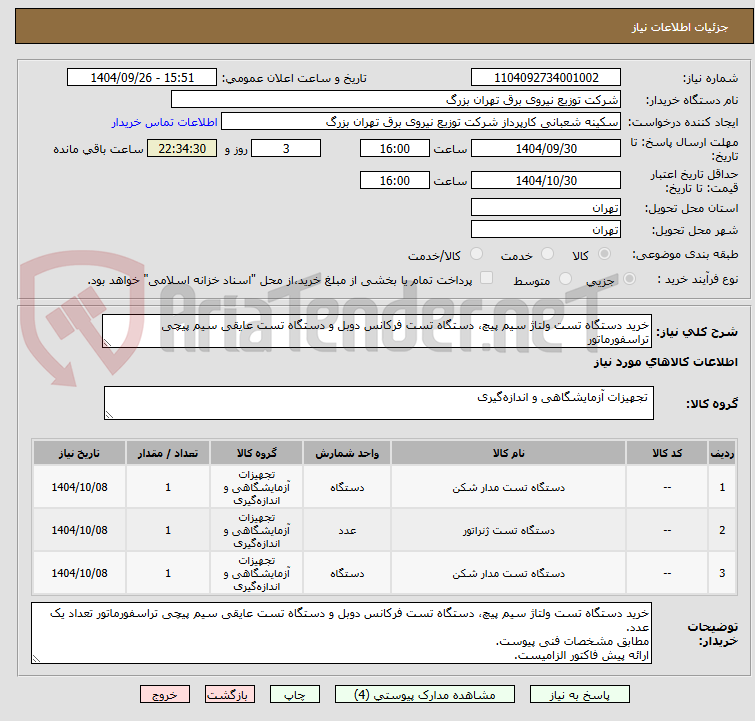Click the remaining days field showing 3

[286, 148]
